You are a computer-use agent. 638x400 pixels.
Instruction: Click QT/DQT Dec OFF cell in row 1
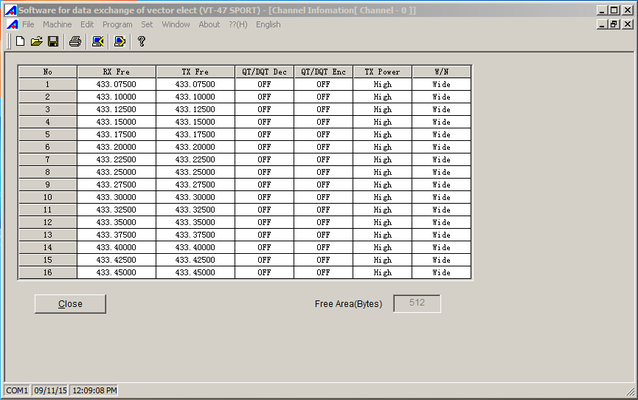264,84
